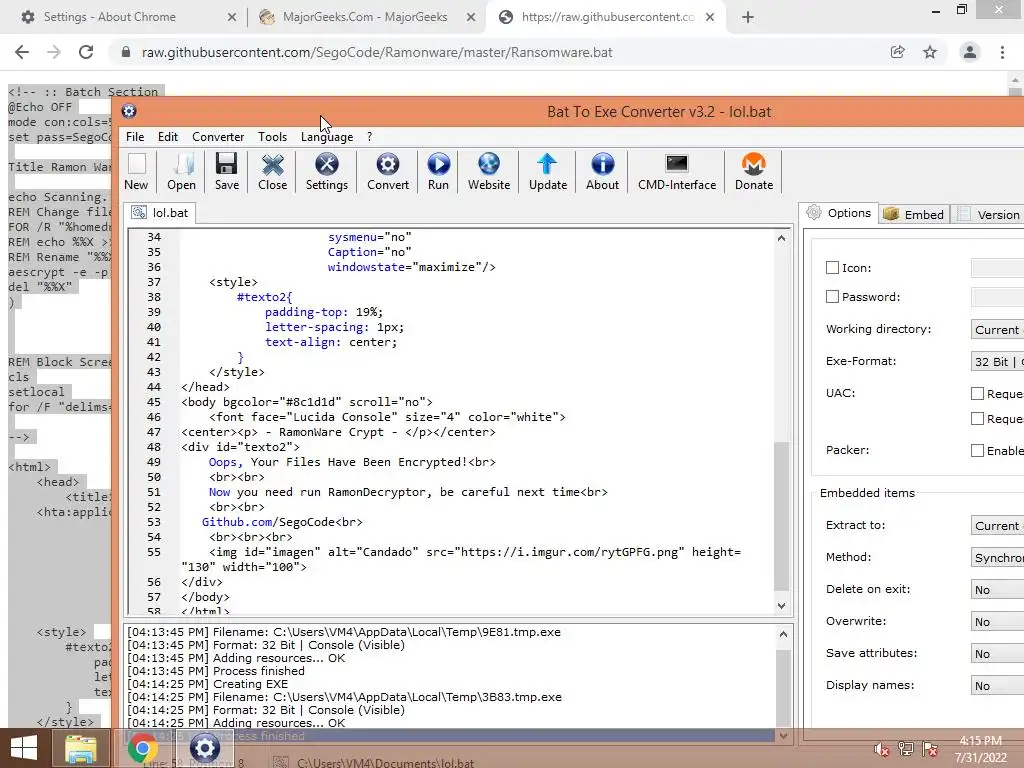The image size is (1024, 768).
Task: Open the Windows Start button
Action: click(x=24, y=748)
